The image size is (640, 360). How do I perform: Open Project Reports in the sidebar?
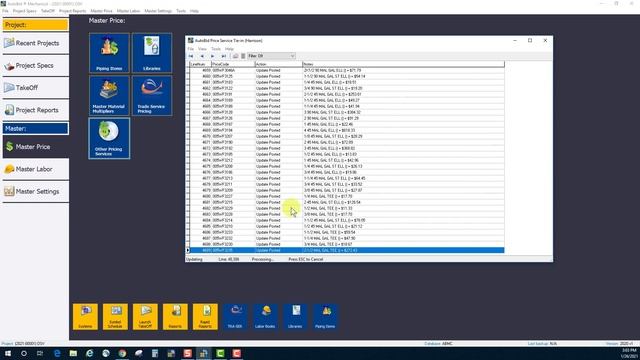pos(35,110)
